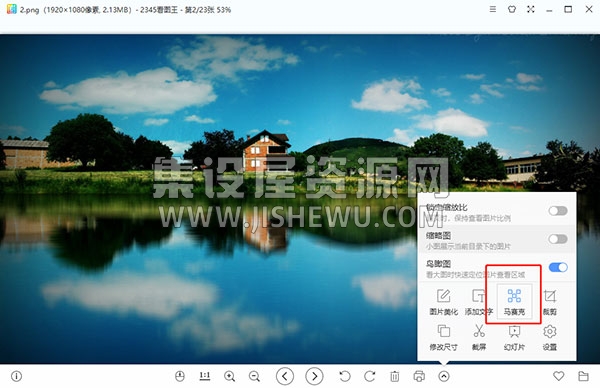The height and width of the screenshot is (388, 600).
Task: Select the 马赛克 mosaic tool
Action: click(514, 302)
